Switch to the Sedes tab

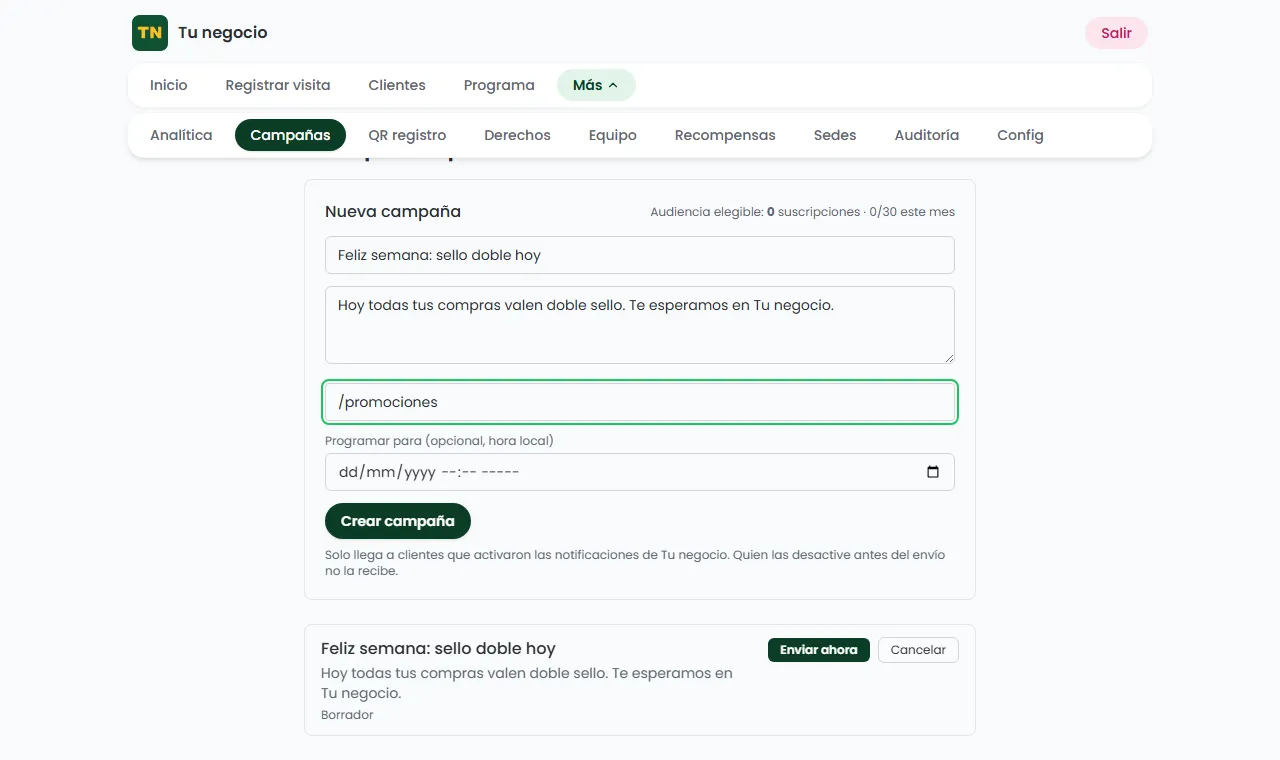tap(835, 135)
